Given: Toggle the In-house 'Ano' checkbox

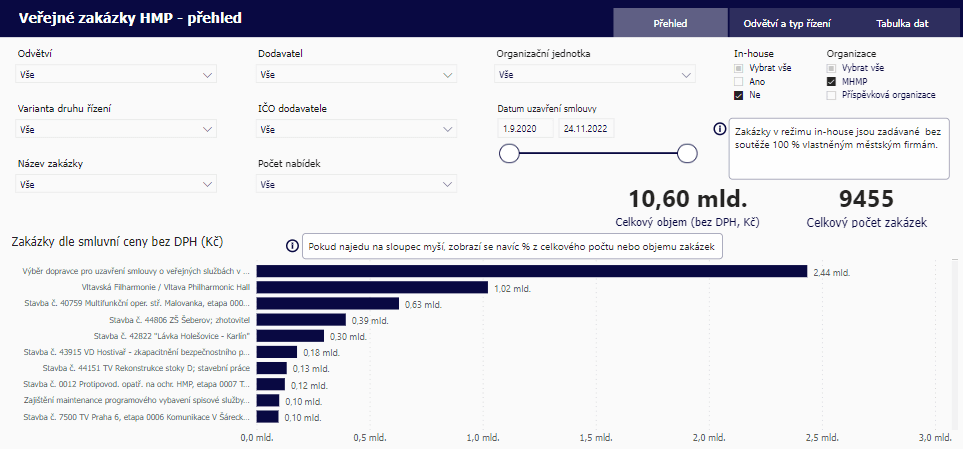Looking at the screenshot, I should point(738,81).
